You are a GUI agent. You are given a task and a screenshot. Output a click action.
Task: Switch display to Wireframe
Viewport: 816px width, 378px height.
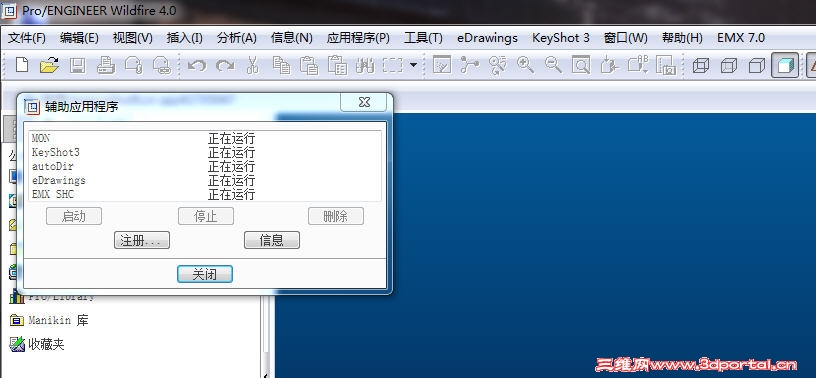coord(701,66)
